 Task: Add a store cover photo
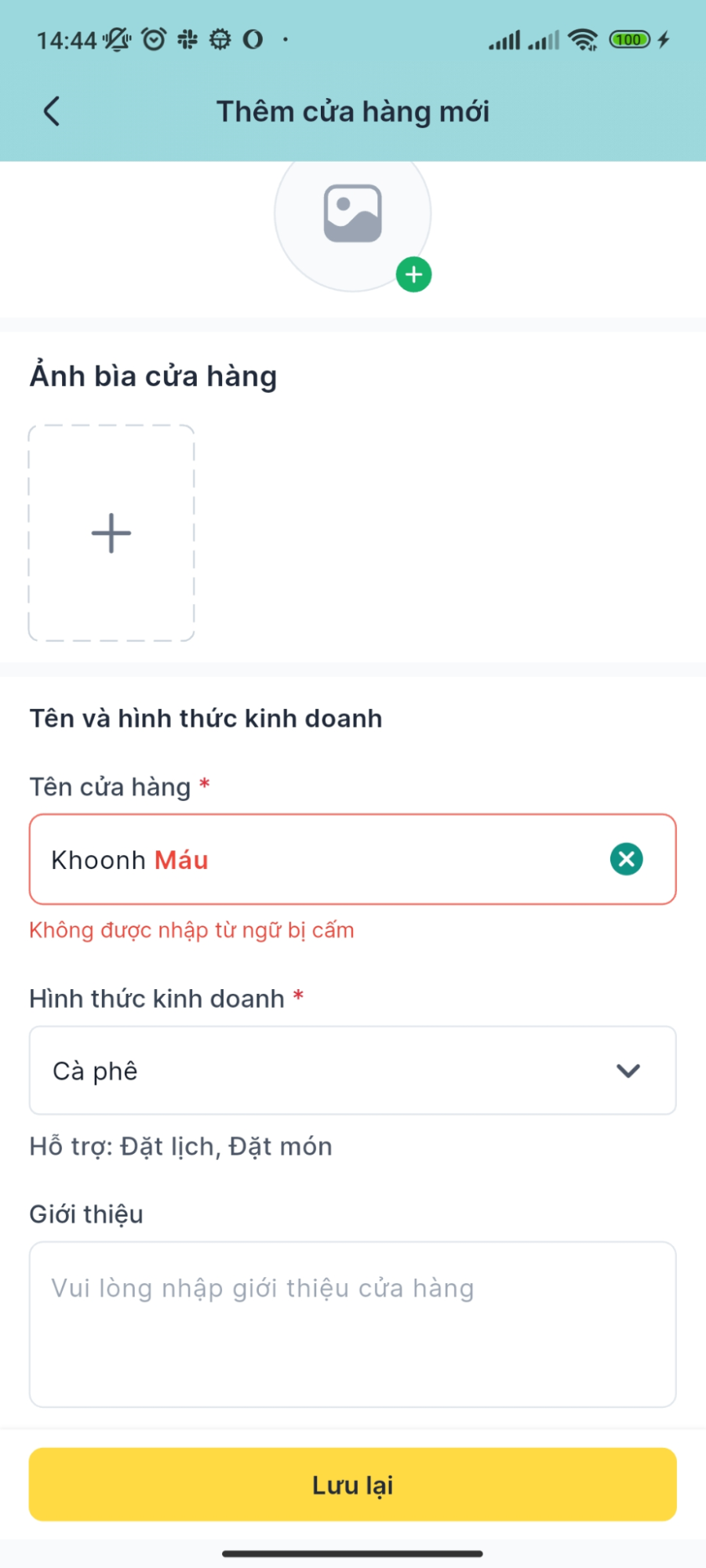(x=111, y=533)
